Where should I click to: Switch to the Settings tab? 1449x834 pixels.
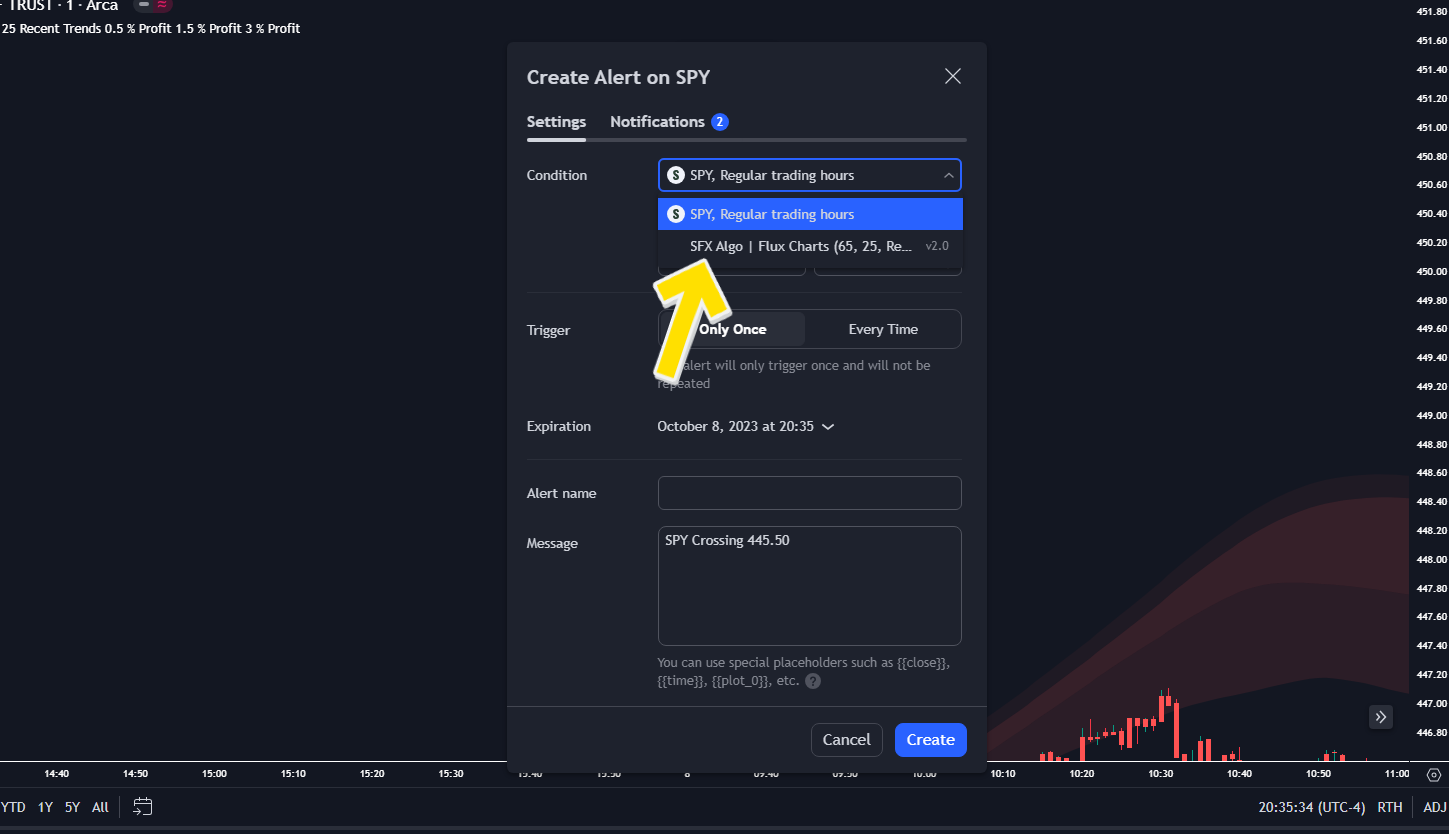(x=556, y=122)
